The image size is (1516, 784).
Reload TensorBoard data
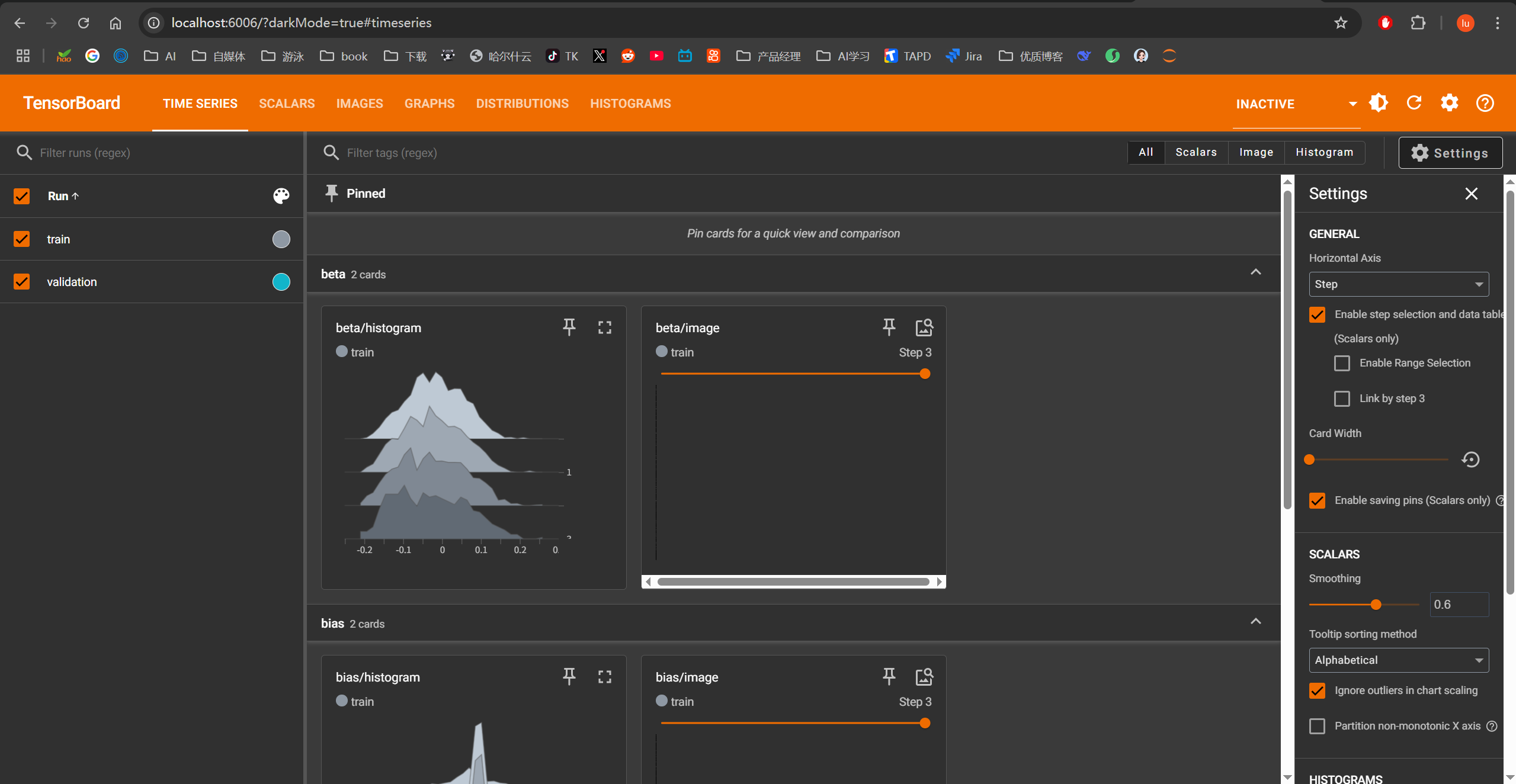point(1414,103)
